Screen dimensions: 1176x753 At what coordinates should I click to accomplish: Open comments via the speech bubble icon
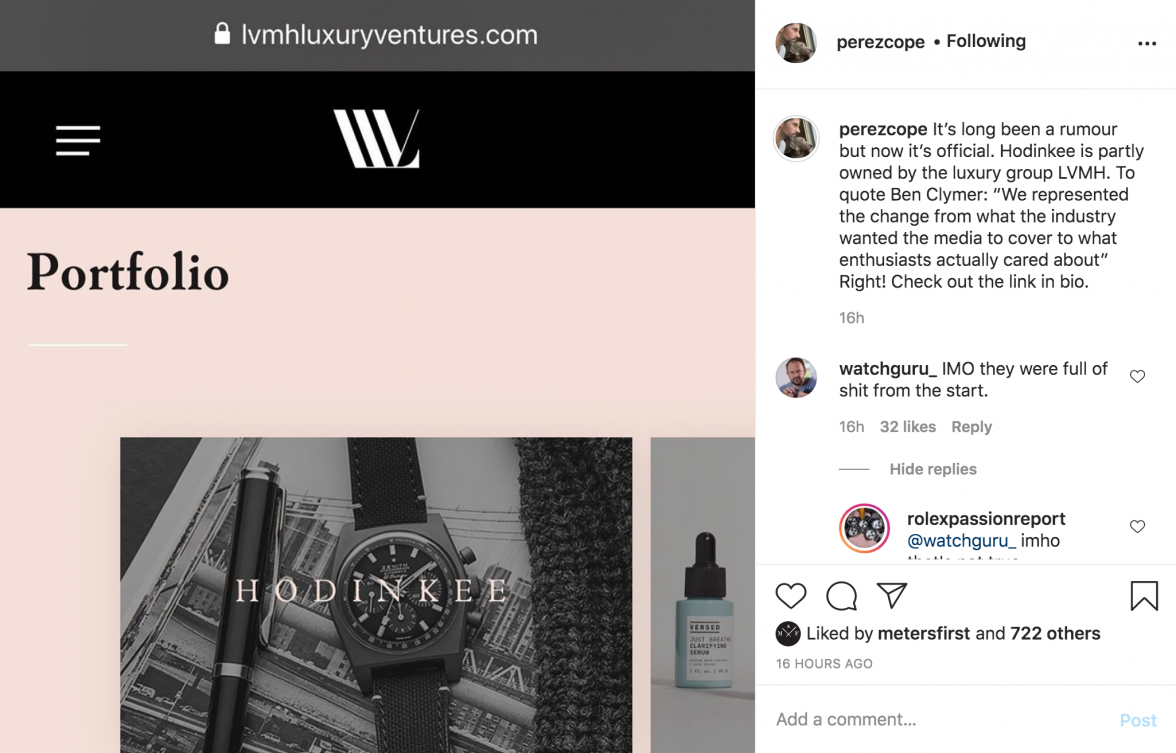(842, 596)
